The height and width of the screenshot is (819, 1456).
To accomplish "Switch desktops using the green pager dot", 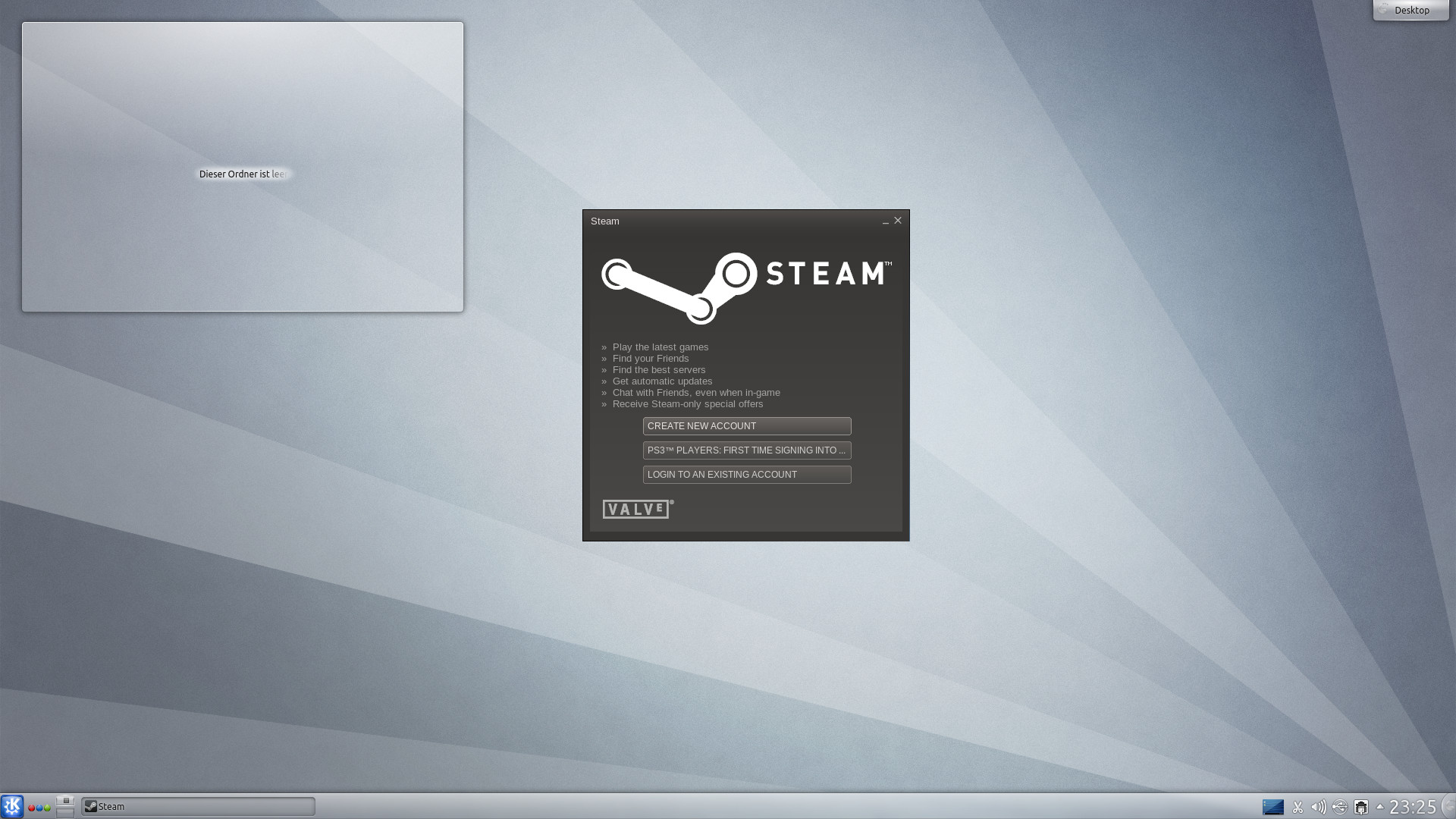I will point(47,808).
